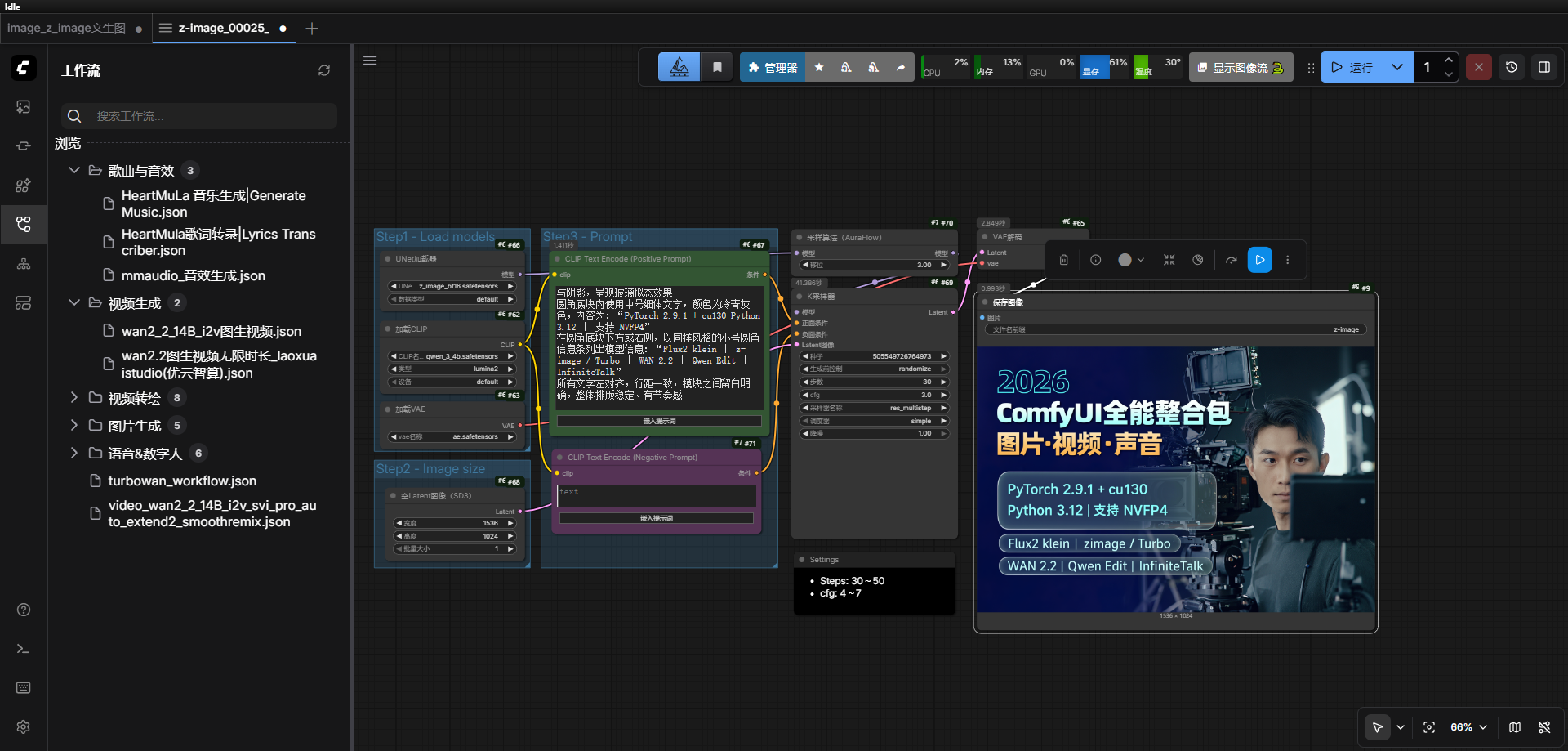Viewport: 1568px width, 751px height.
Task: Open the 66% zoom level dropdown
Action: [1468, 727]
